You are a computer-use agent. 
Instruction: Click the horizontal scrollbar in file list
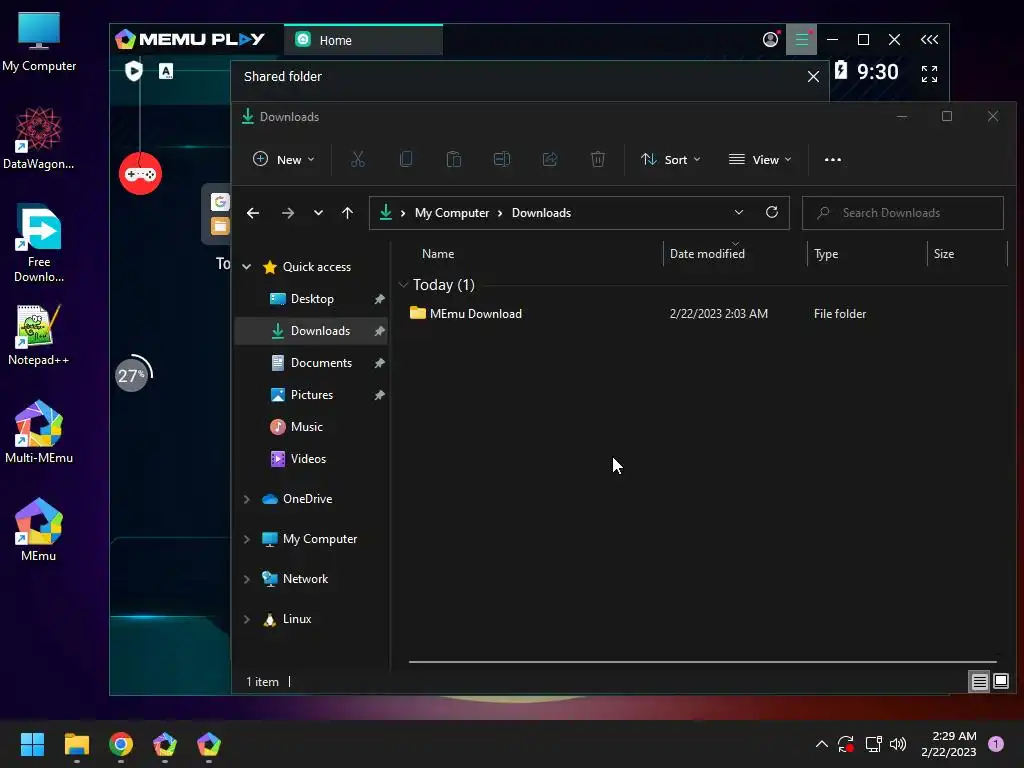coord(703,662)
